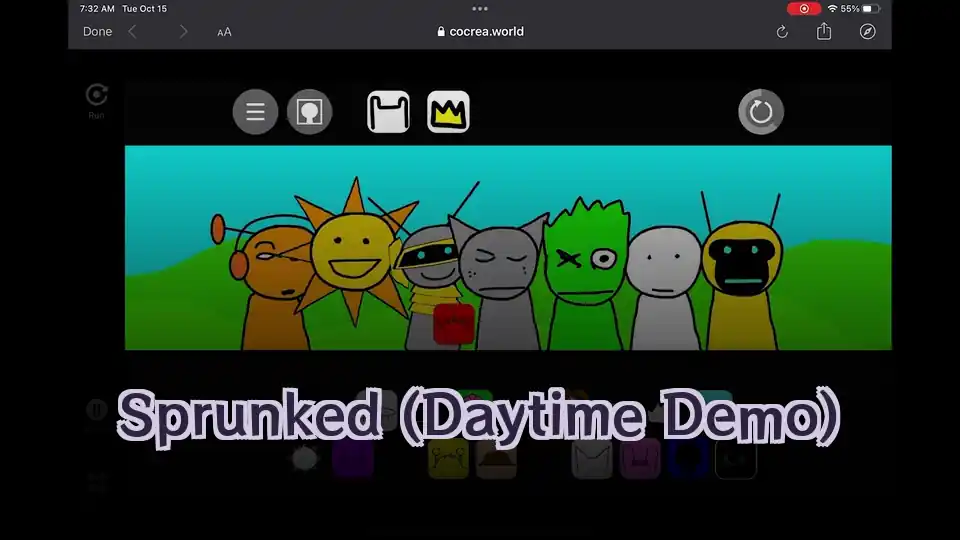The width and height of the screenshot is (960, 540).
Task: Select the dimmed yellow face sound icon
Action: tap(448, 459)
